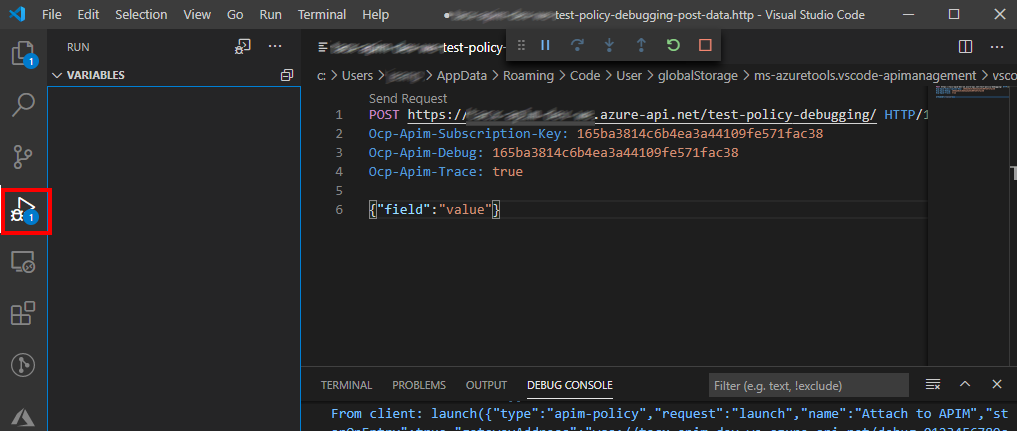Open the Run panel more actions menu
This screenshot has width=1017, height=431.
[x=275, y=46]
